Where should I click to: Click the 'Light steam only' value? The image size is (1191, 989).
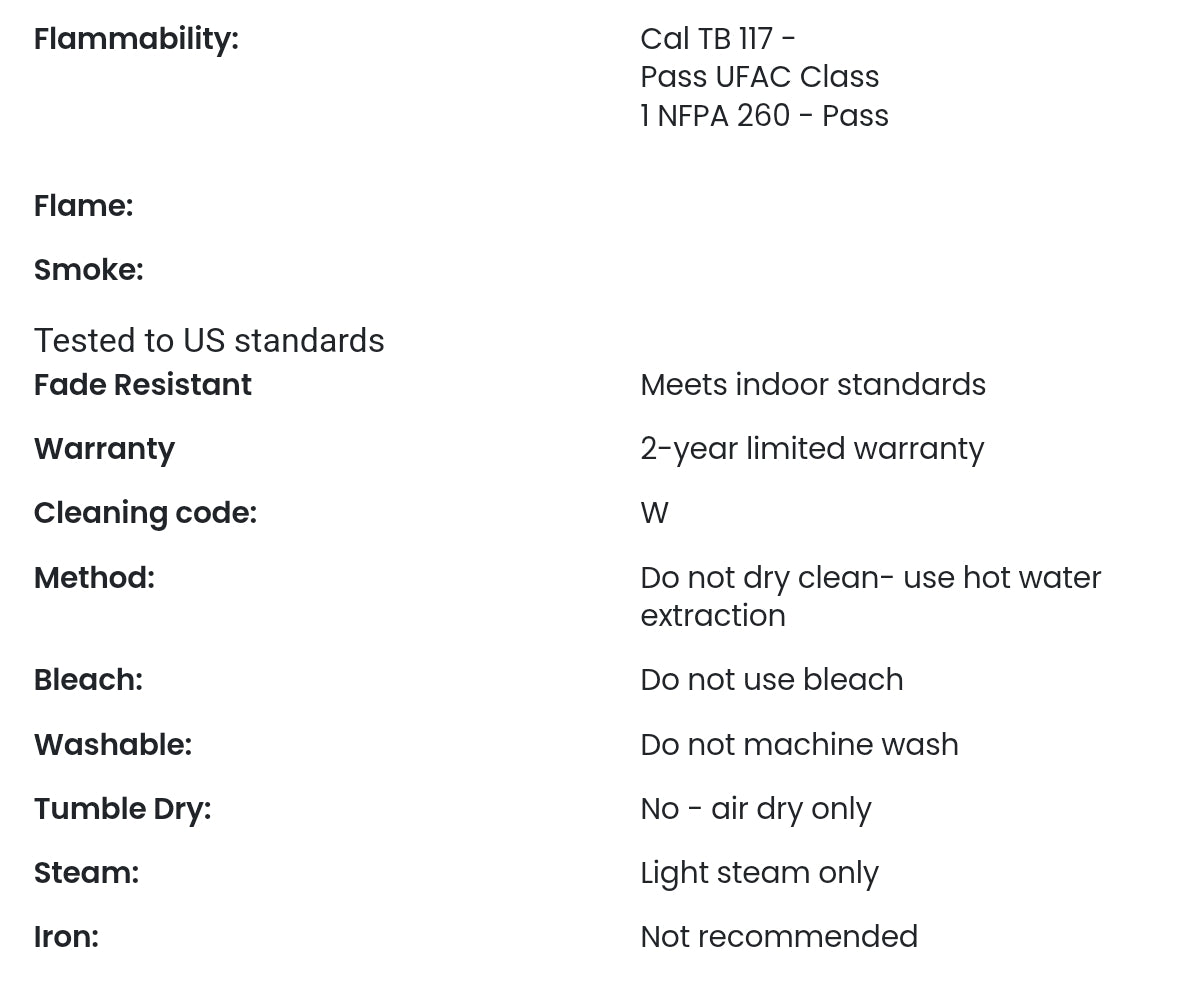pyautogui.click(x=758, y=873)
